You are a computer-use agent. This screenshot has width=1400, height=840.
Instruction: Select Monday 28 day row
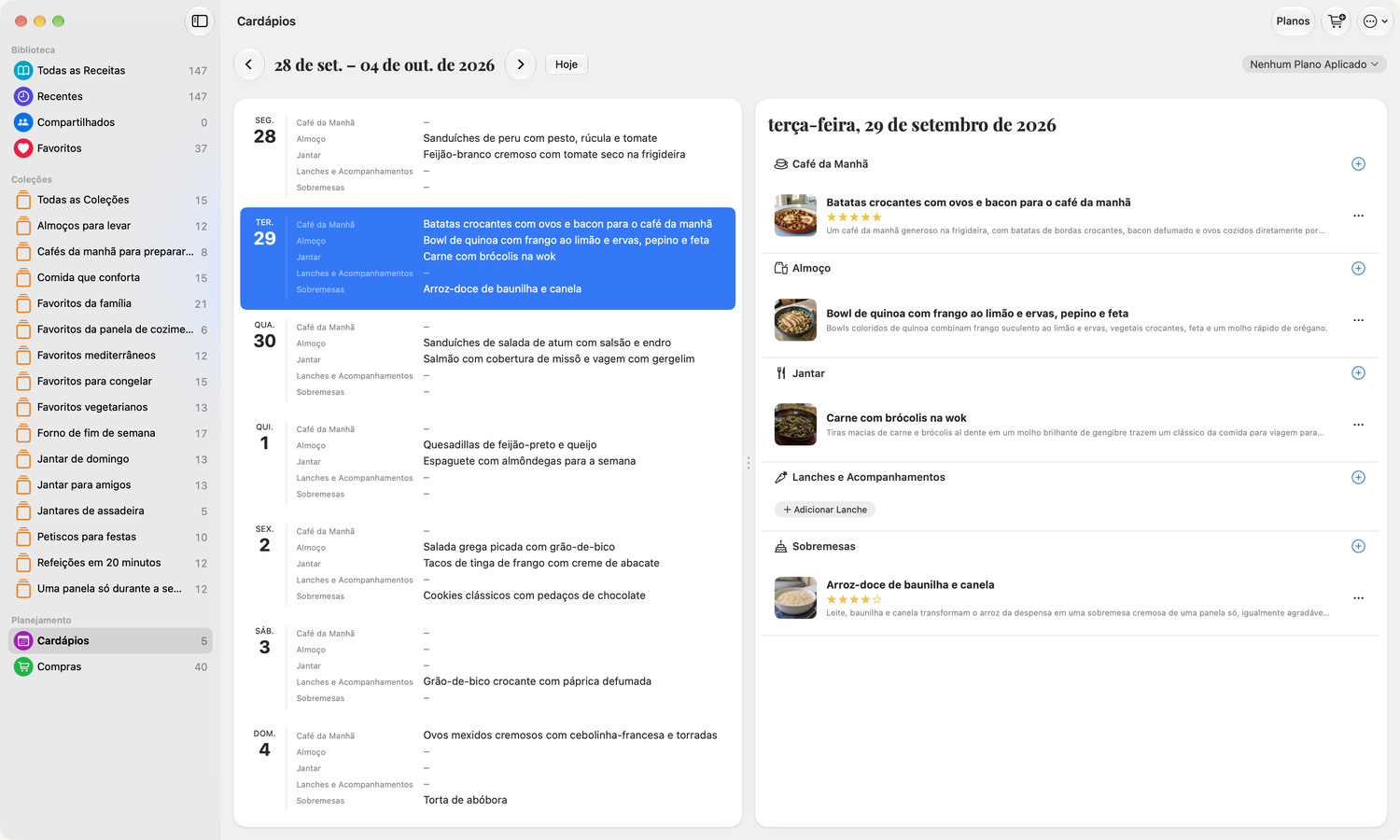pos(487,155)
